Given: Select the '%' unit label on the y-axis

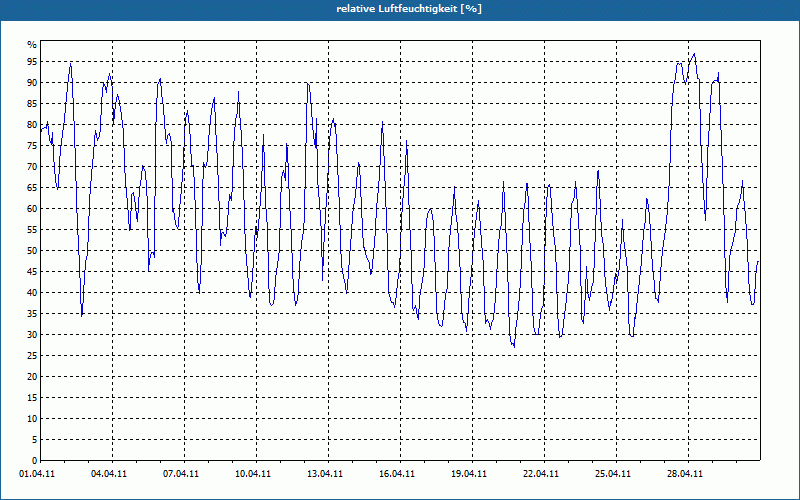Looking at the screenshot, I should click(32, 45).
